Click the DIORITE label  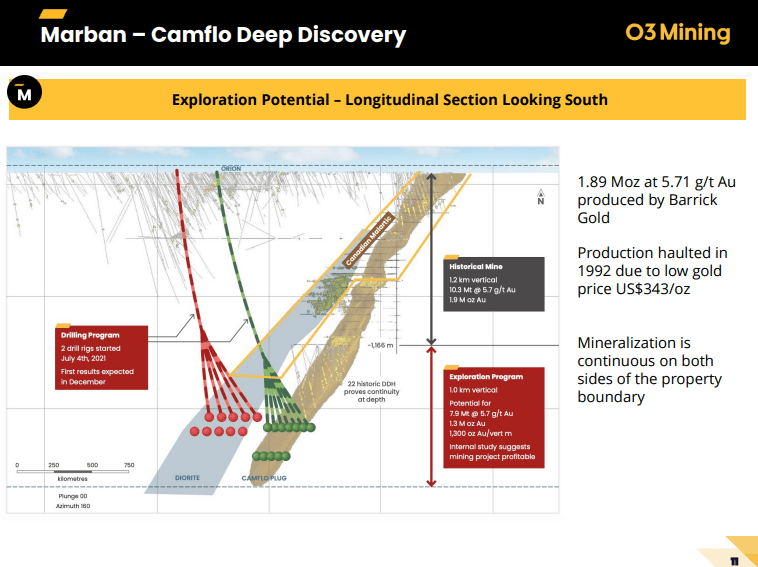click(x=187, y=478)
